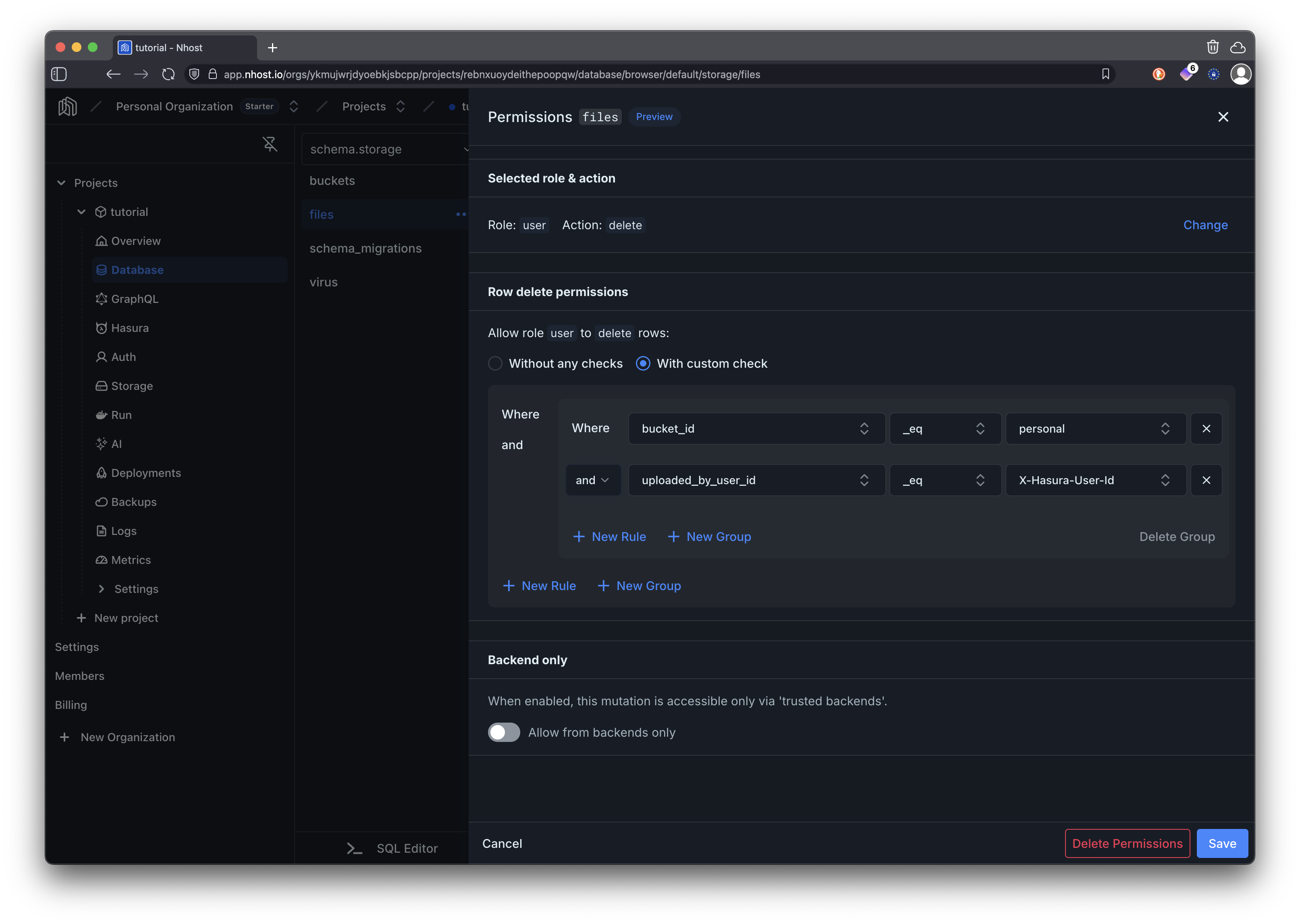Click Change to modify role and action
The width and height of the screenshot is (1300, 924).
[x=1206, y=225]
